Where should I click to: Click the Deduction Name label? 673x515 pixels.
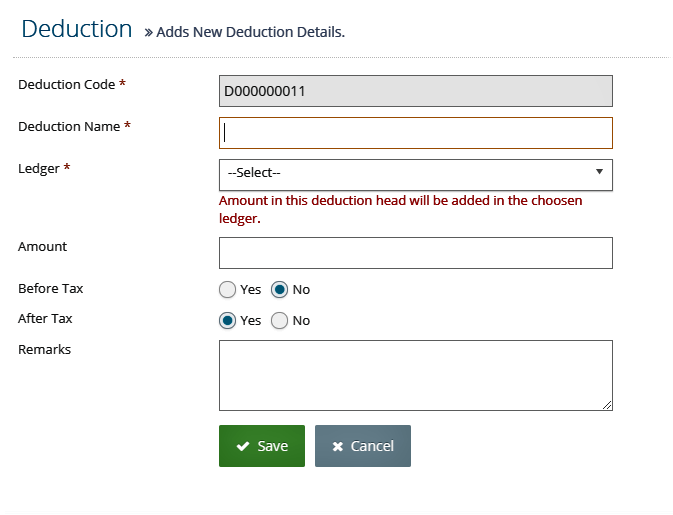coord(69,127)
